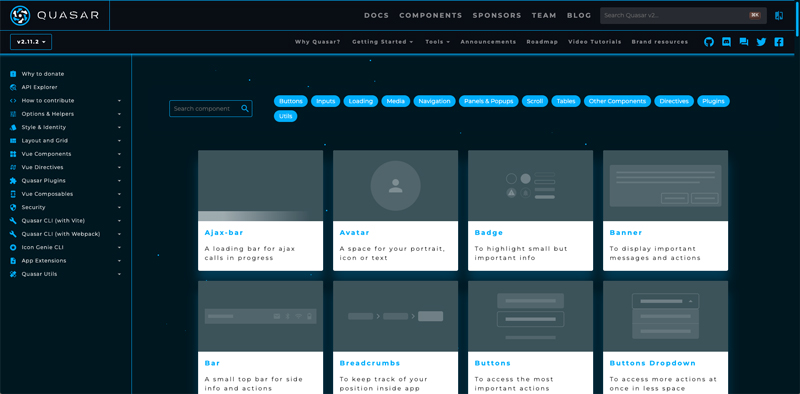Click API Explorer sidebar icon

click(x=13, y=87)
